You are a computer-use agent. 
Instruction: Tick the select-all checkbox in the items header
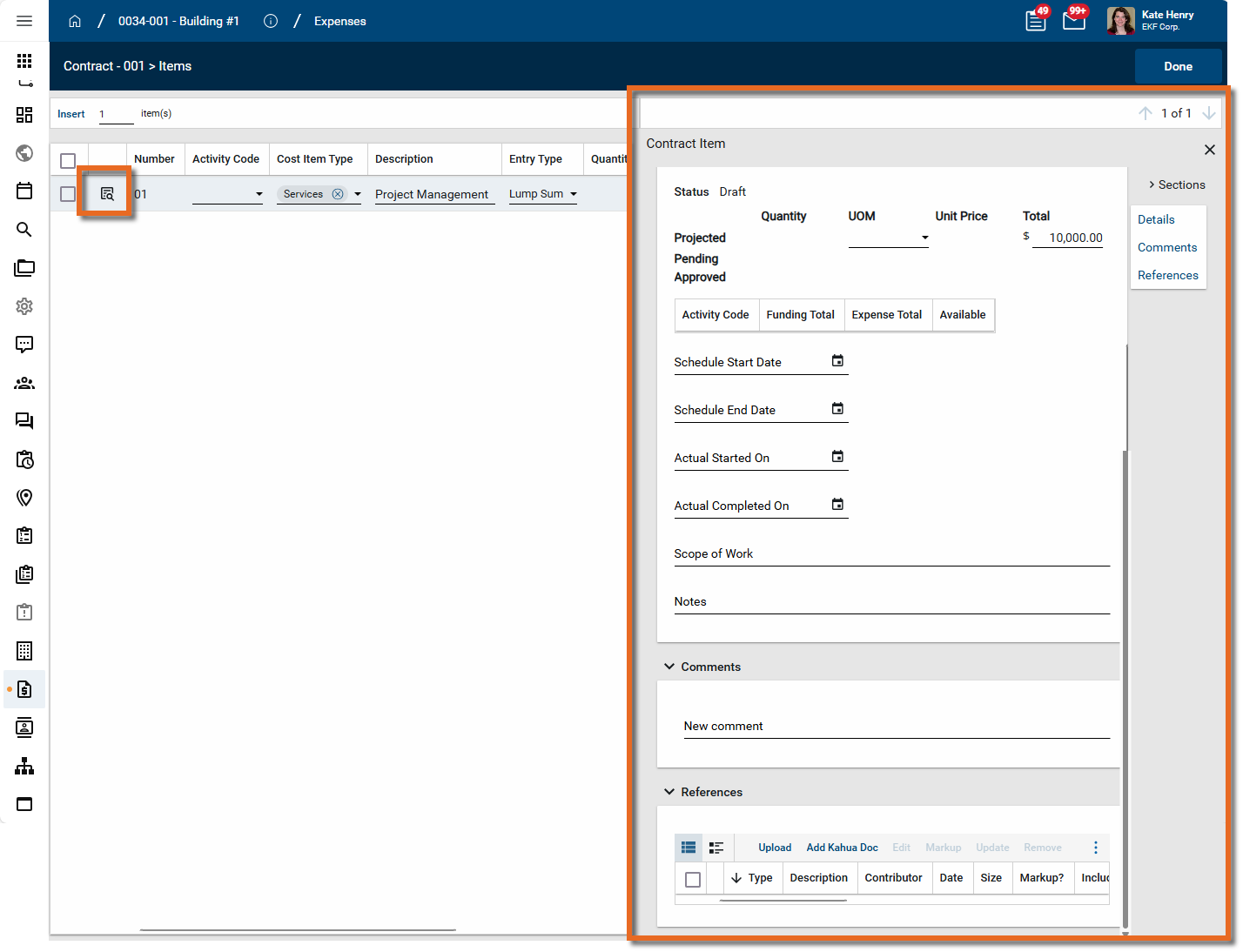(x=68, y=160)
